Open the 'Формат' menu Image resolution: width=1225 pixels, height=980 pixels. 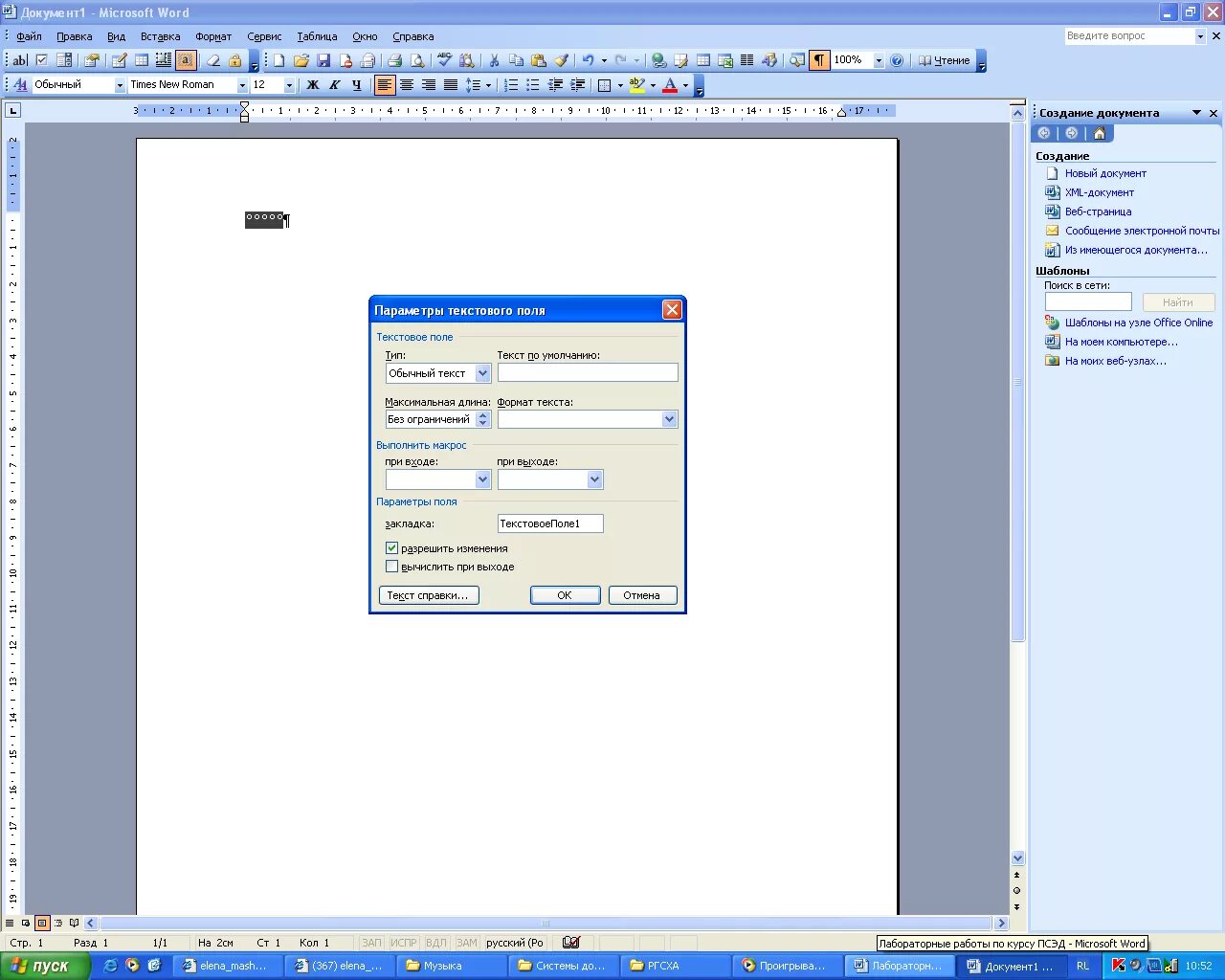coord(213,36)
